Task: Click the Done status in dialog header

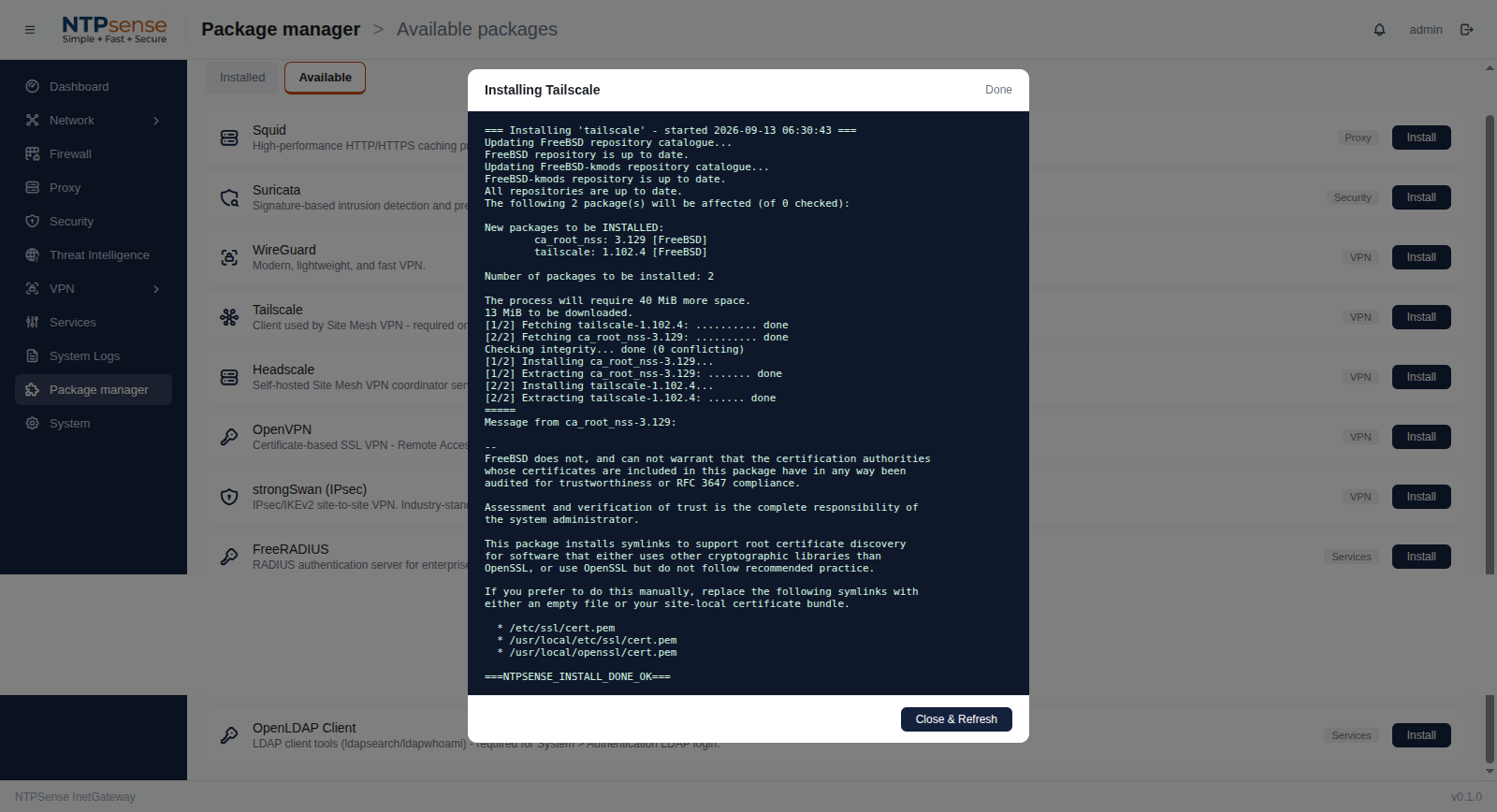Action: 998,90
